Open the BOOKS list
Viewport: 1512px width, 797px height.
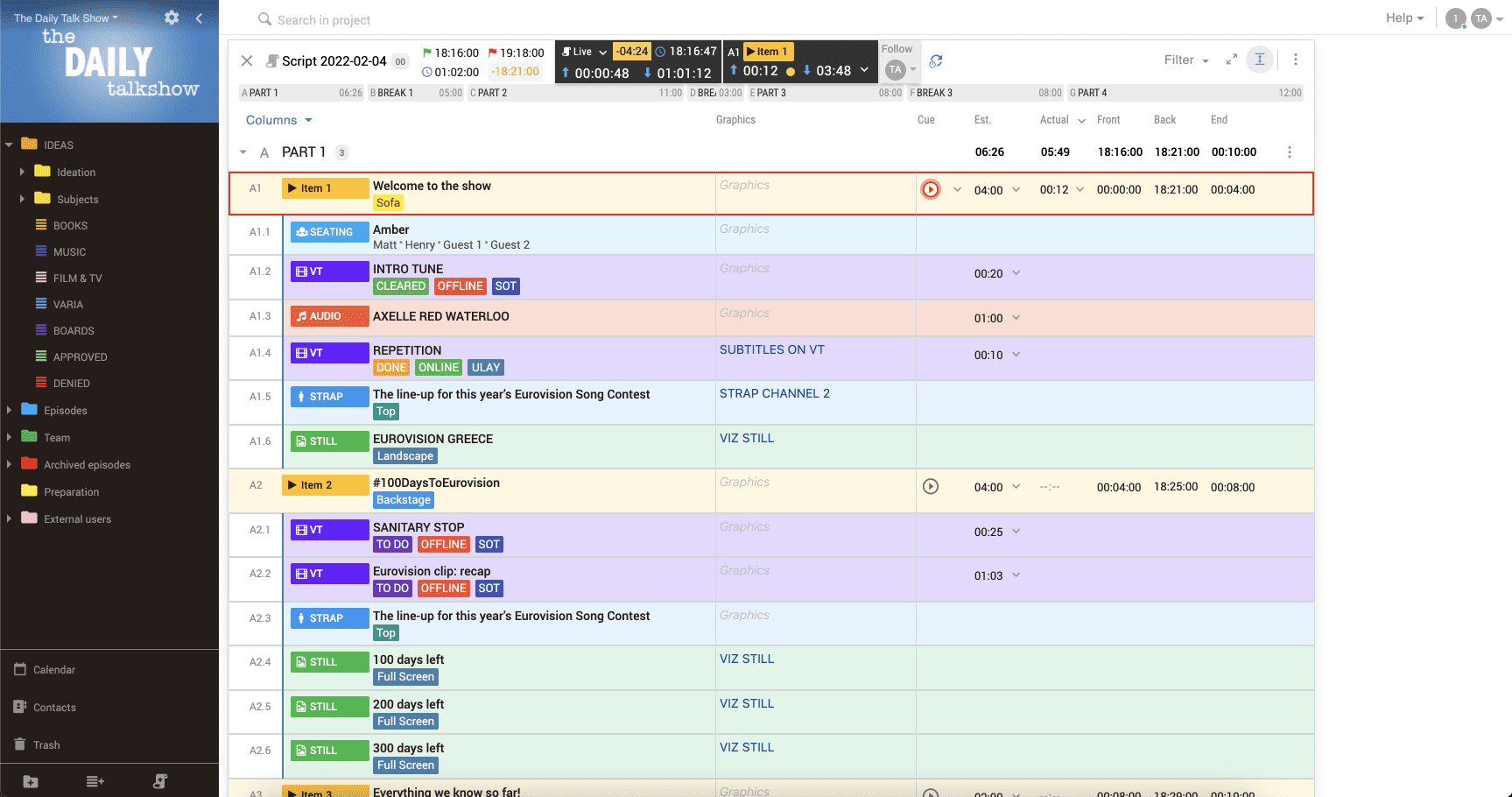click(x=70, y=226)
